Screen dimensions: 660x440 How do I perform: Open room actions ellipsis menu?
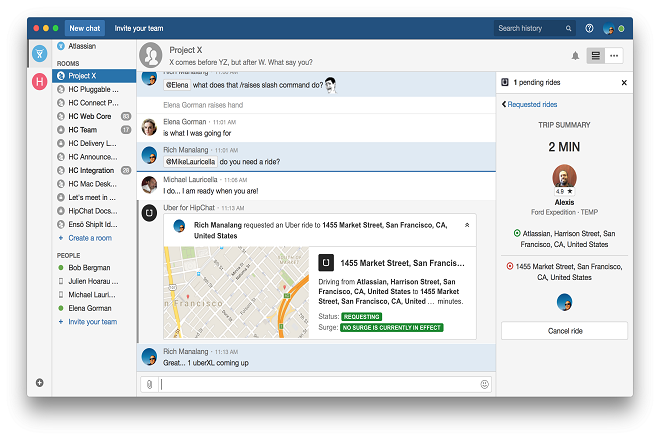coord(614,56)
